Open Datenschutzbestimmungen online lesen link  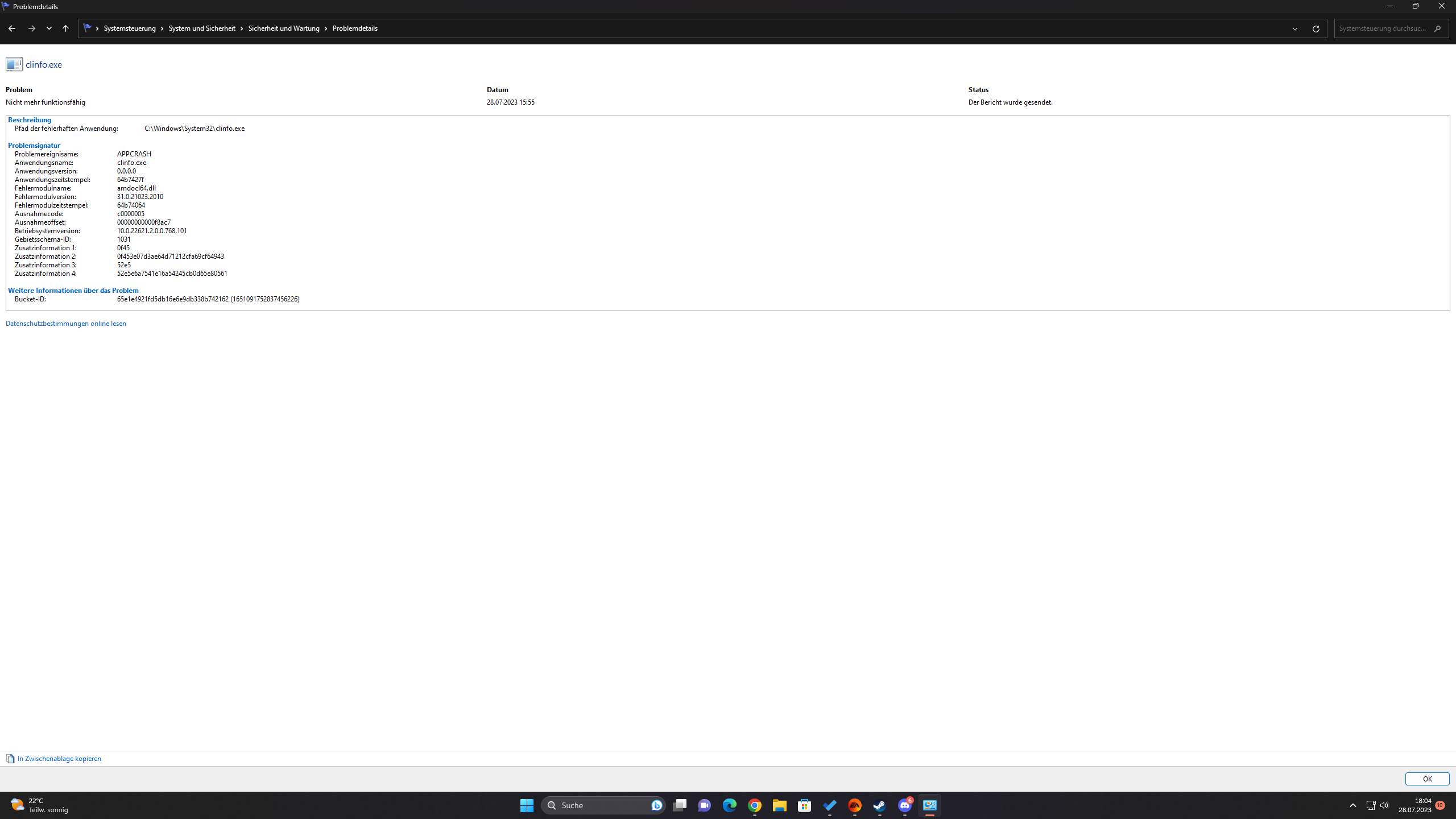pos(66,324)
